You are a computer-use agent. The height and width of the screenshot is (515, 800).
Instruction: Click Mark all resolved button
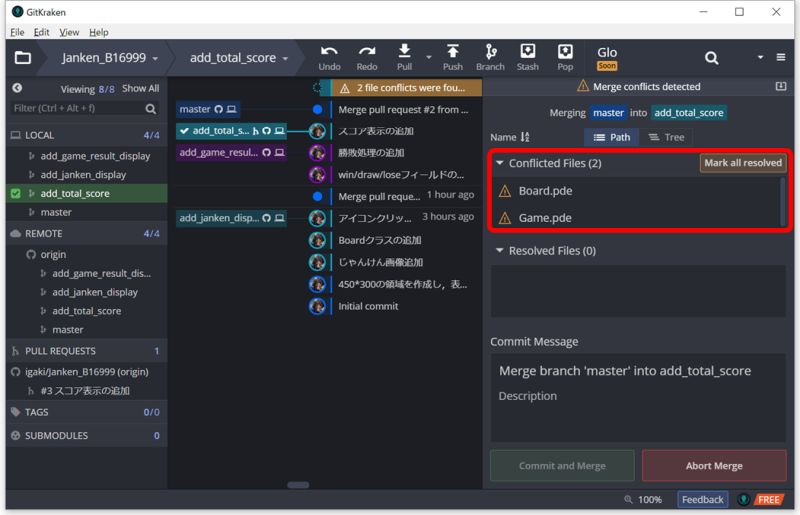tap(743, 163)
